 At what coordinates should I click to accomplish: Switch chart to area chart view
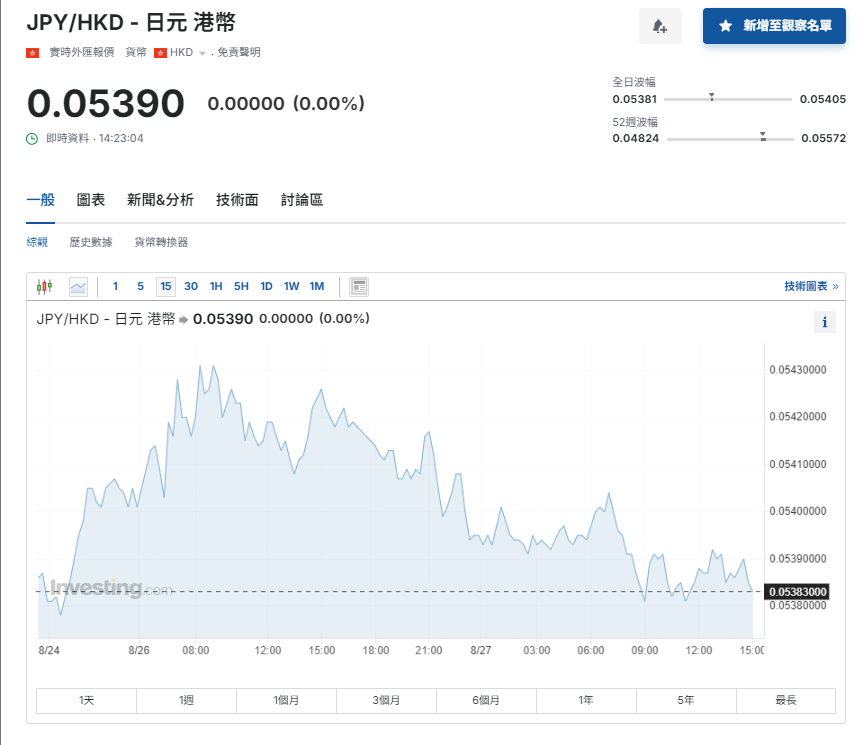click(x=78, y=287)
